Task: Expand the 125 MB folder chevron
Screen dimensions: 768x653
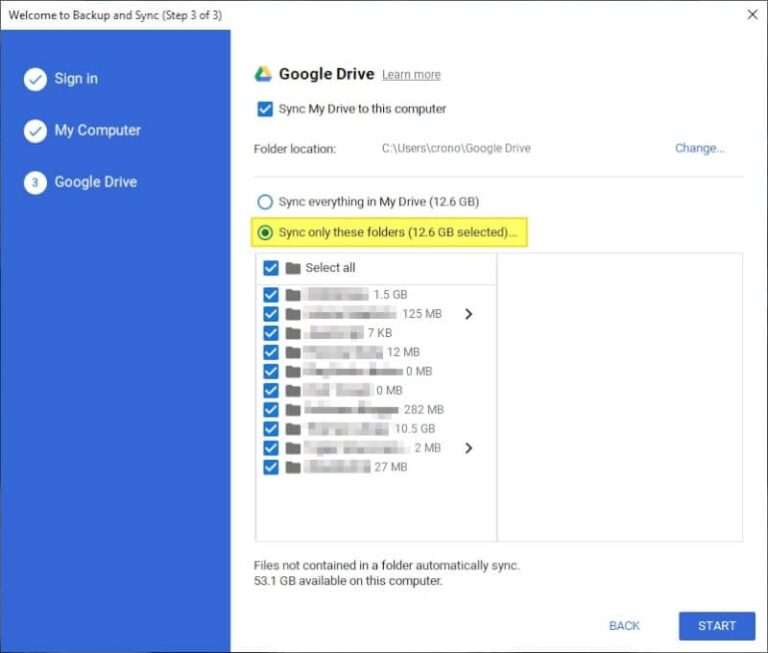Action: (x=469, y=314)
